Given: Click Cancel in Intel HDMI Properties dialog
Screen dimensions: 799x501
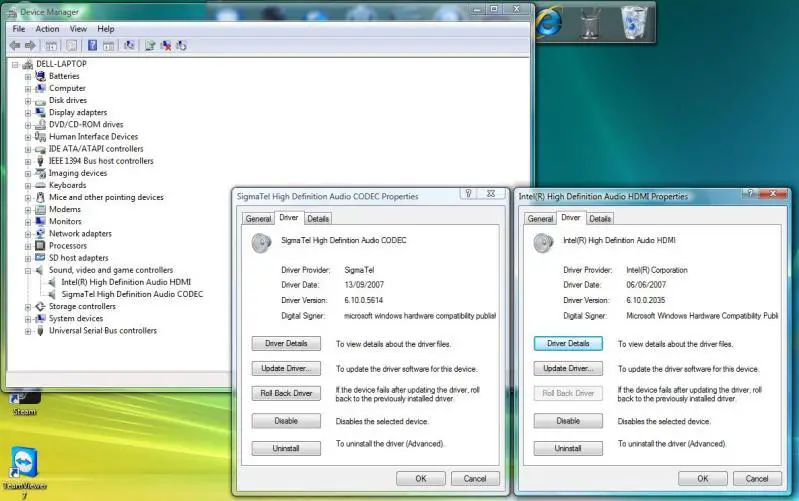Looking at the screenshot, I should (x=757, y=479).
